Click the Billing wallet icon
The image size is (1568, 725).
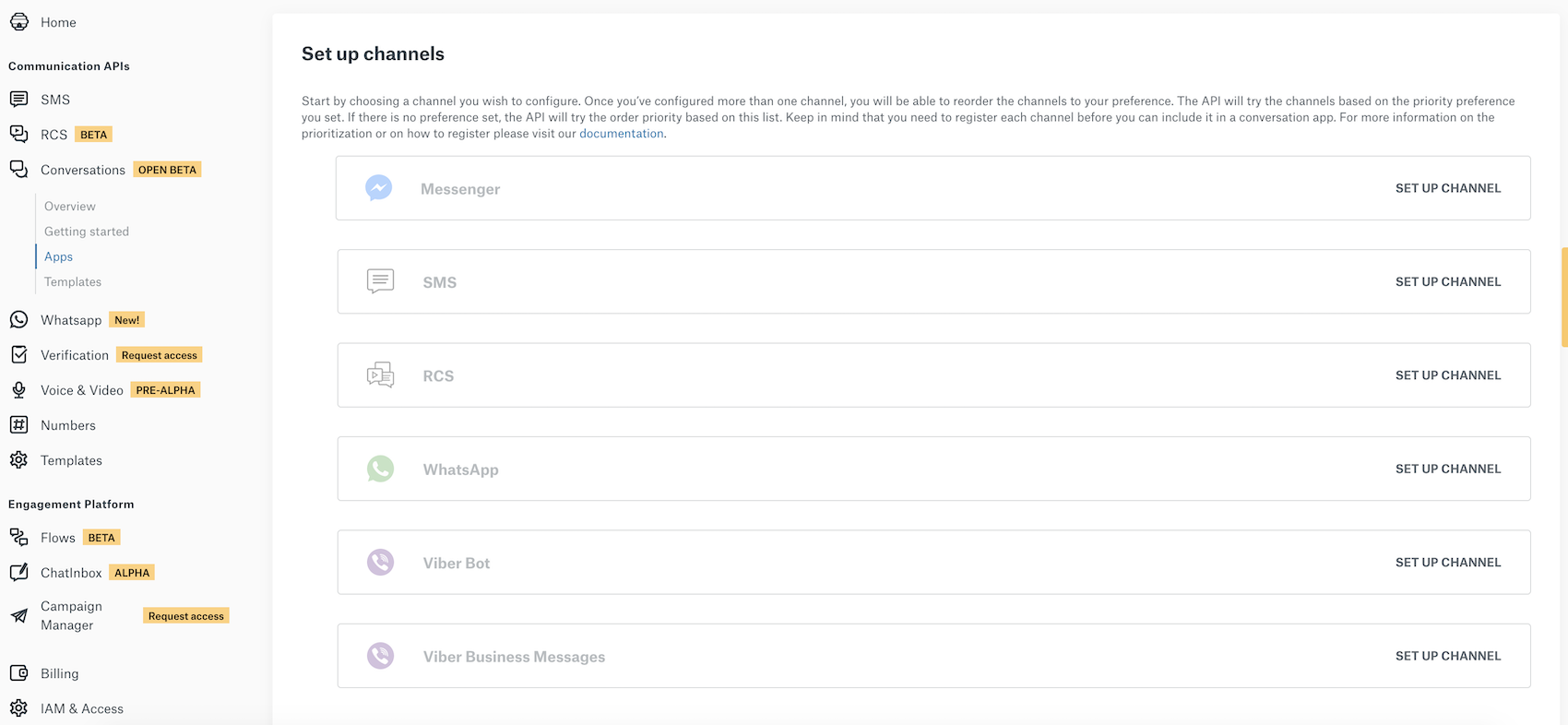coord(18,673)
